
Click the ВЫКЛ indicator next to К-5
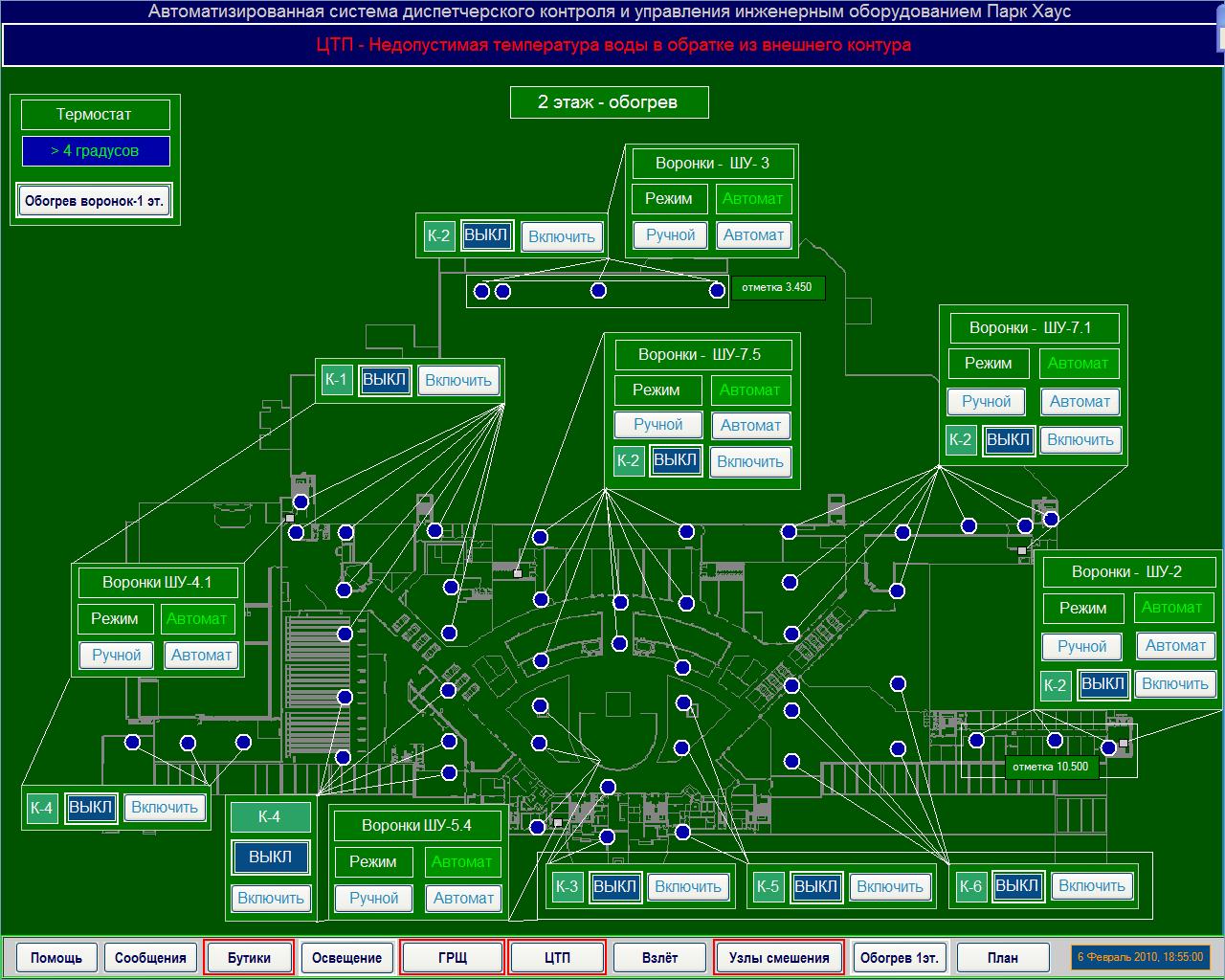tap(816, 887)
